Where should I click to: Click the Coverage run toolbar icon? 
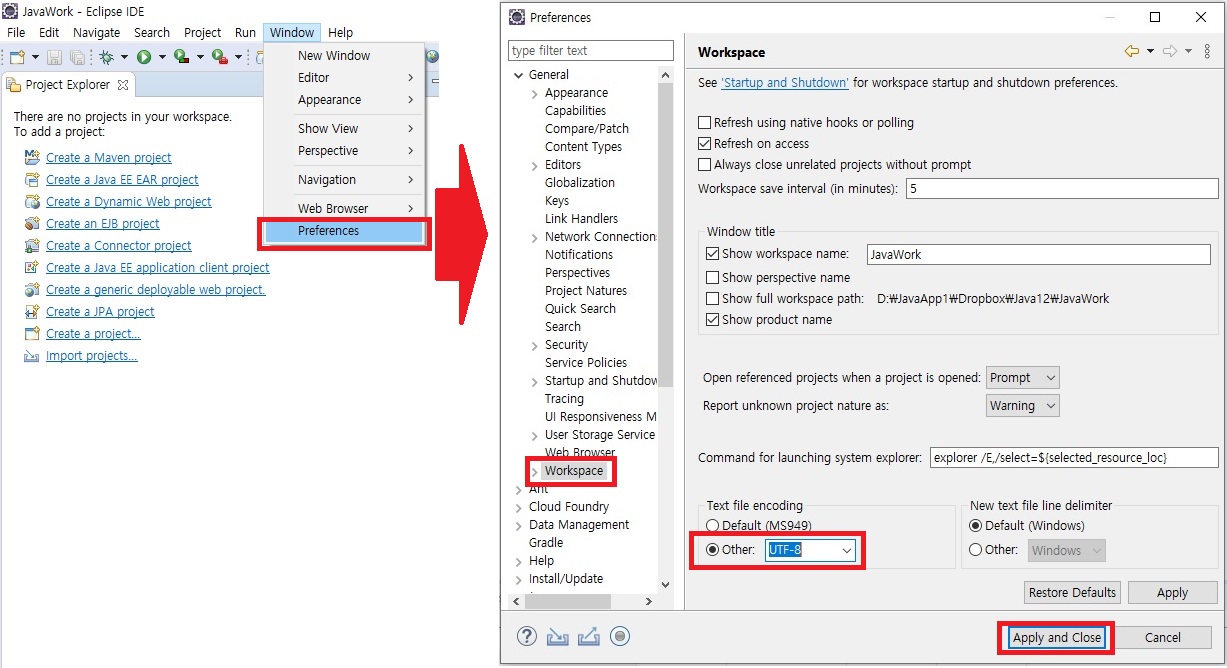[181, 57]
